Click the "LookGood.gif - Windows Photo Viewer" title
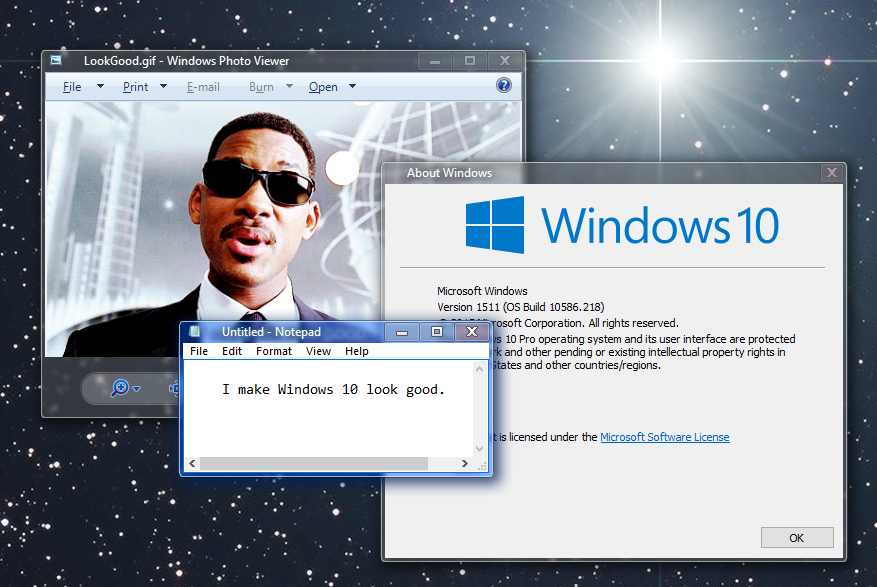The image size is (877, 587). (186, 61)
